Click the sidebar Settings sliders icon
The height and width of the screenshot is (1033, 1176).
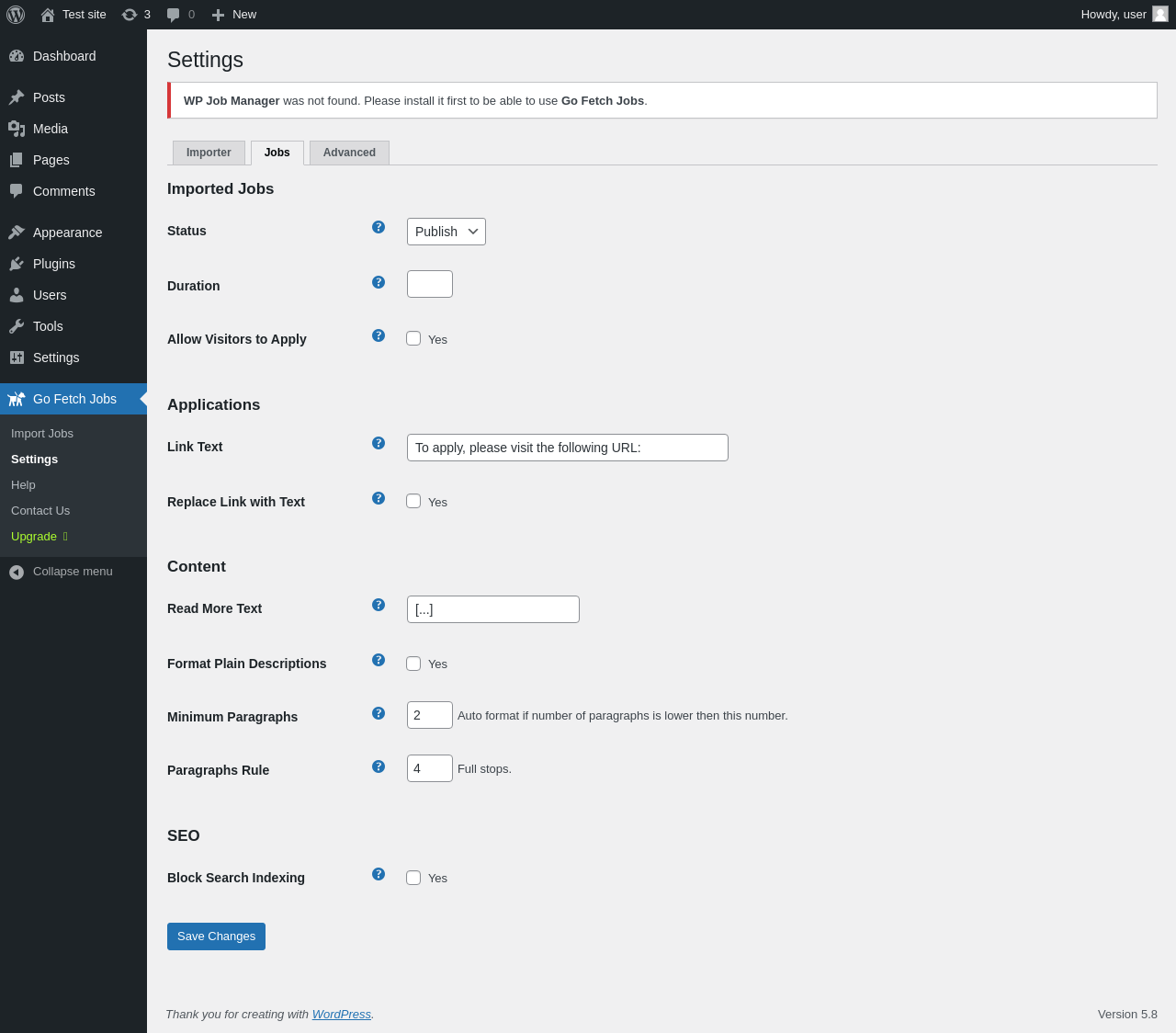tap(17, 358)
